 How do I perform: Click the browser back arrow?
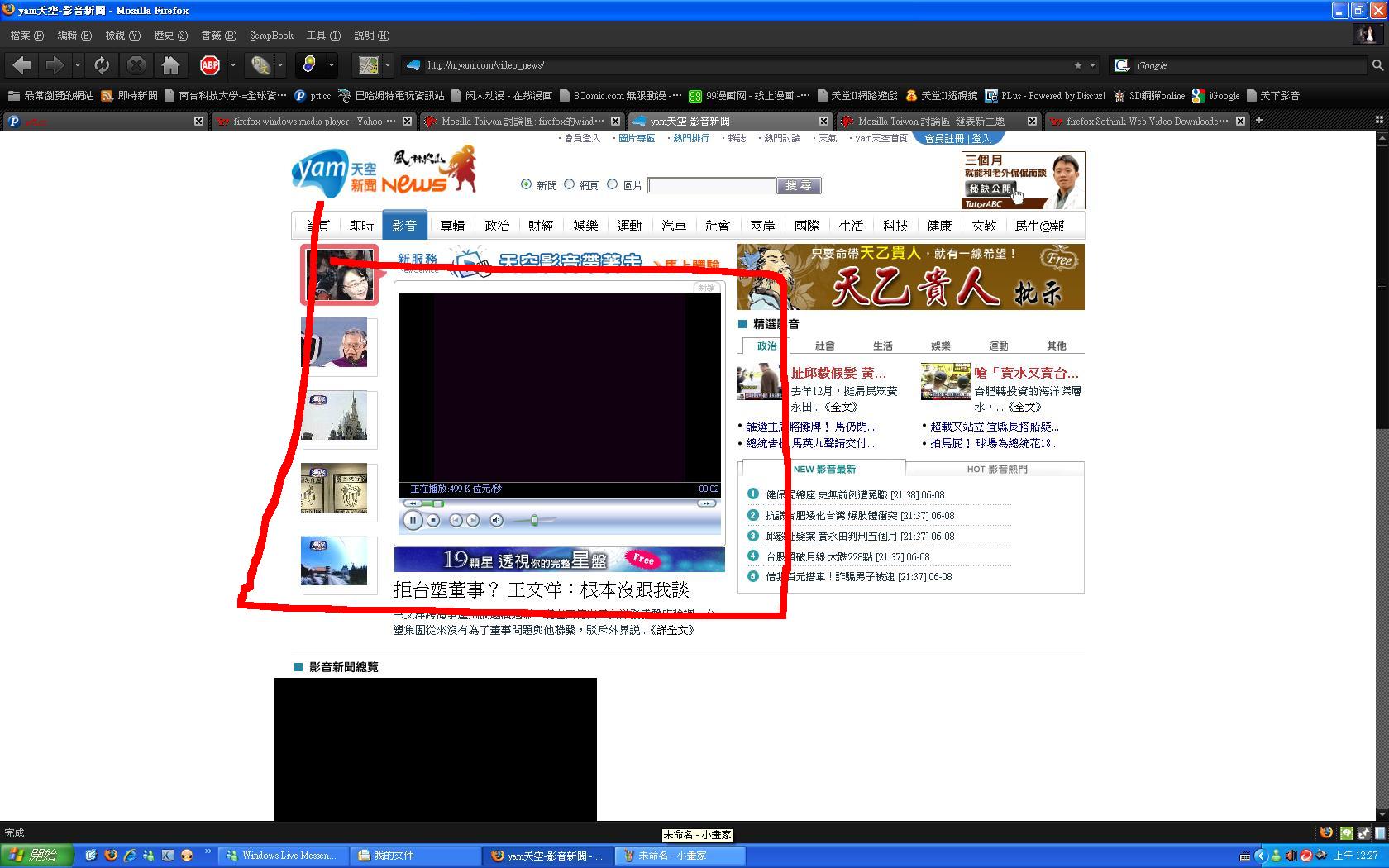click(x=22, y=65)
